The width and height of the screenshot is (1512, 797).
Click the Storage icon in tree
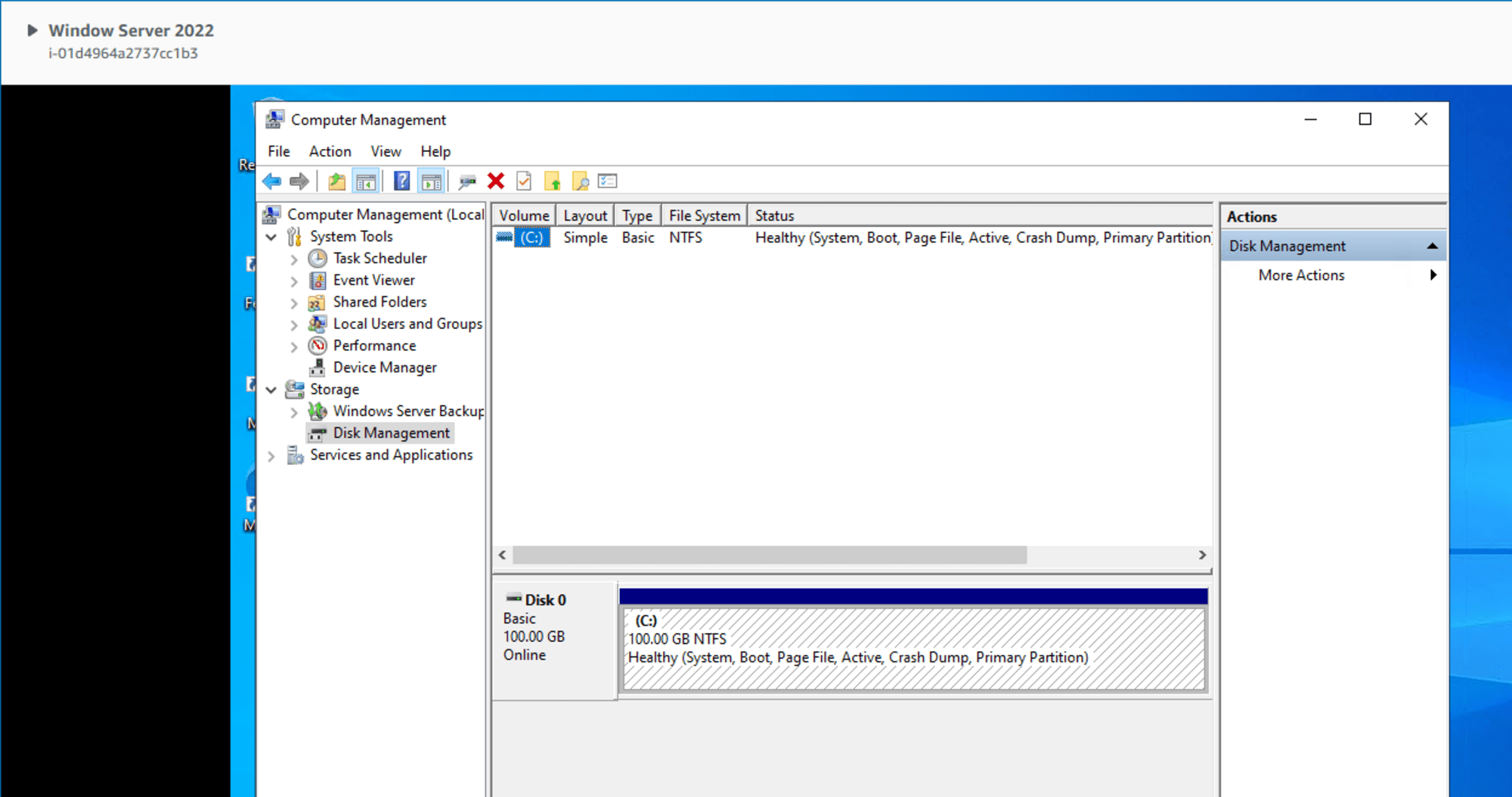click(295, 389)
